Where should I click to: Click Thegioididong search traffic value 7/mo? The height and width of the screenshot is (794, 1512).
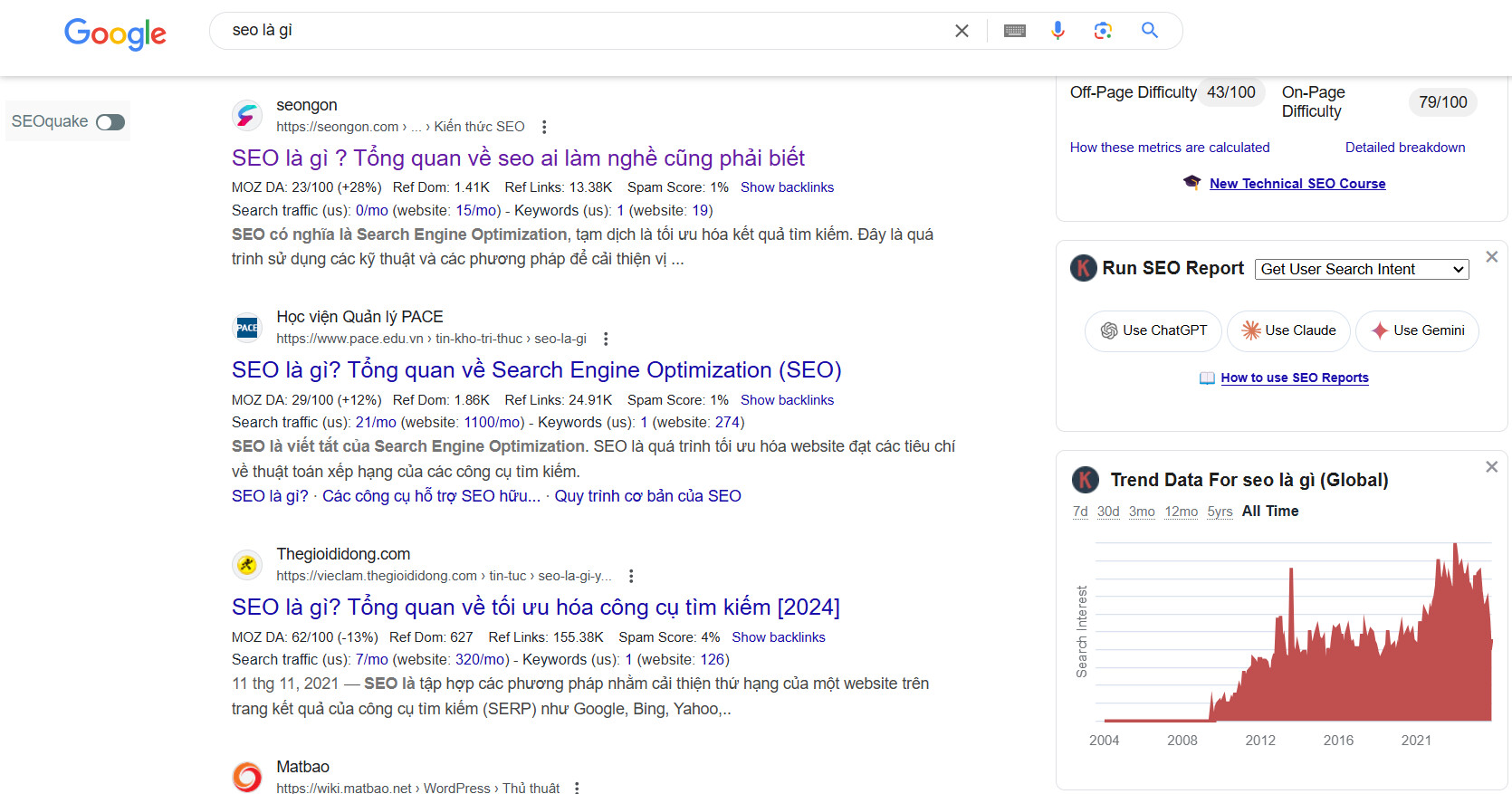pyautogui.click(x=372, y=659)
